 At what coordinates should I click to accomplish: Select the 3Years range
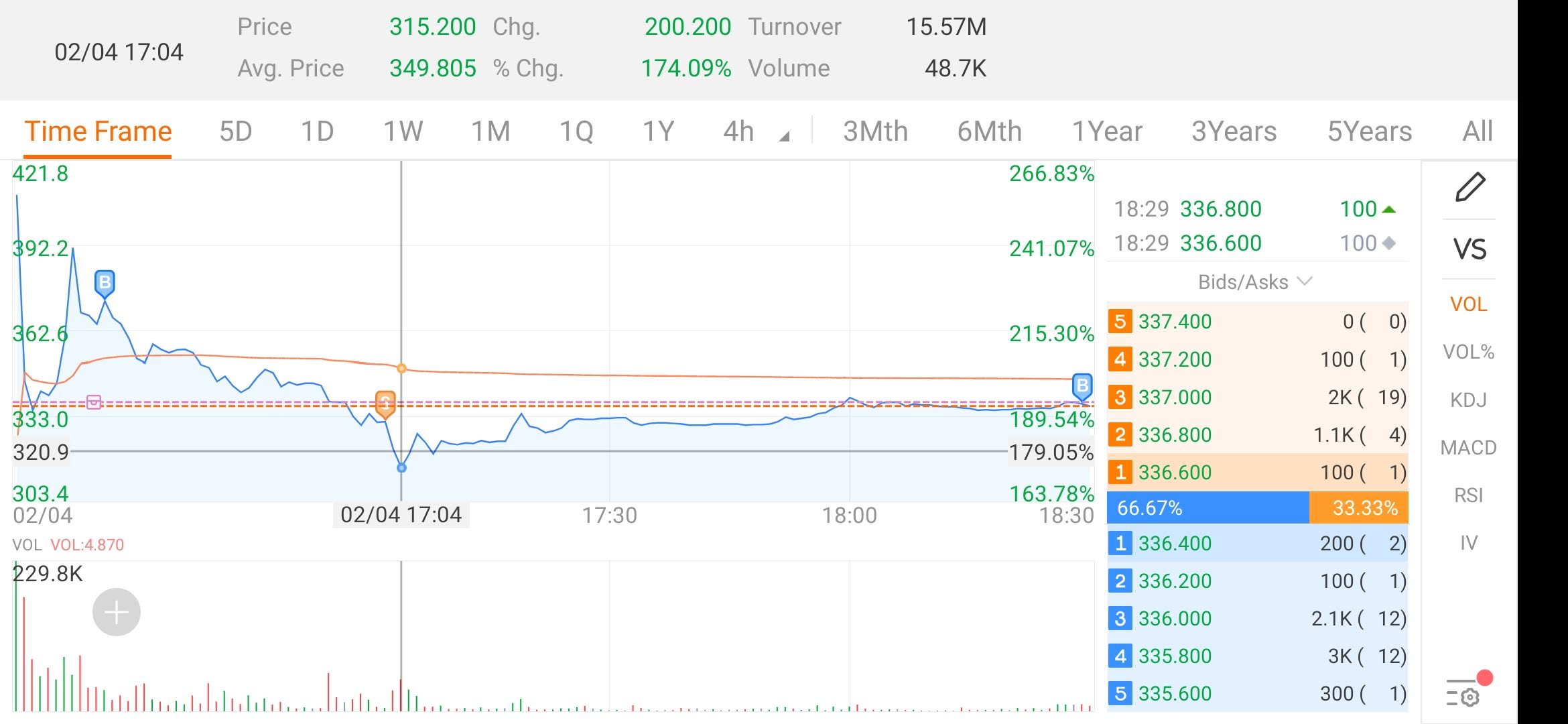1234,131
